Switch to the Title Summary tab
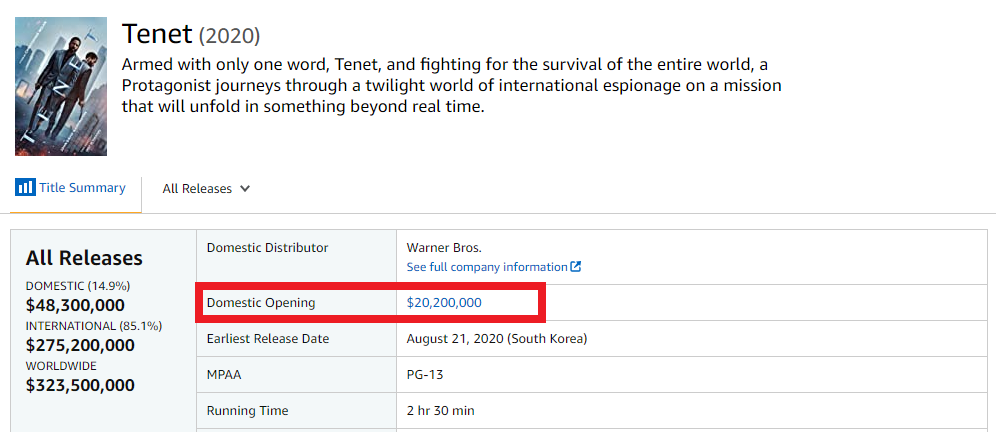The height and width of the screenshot is (432, 996). [82, 188]
